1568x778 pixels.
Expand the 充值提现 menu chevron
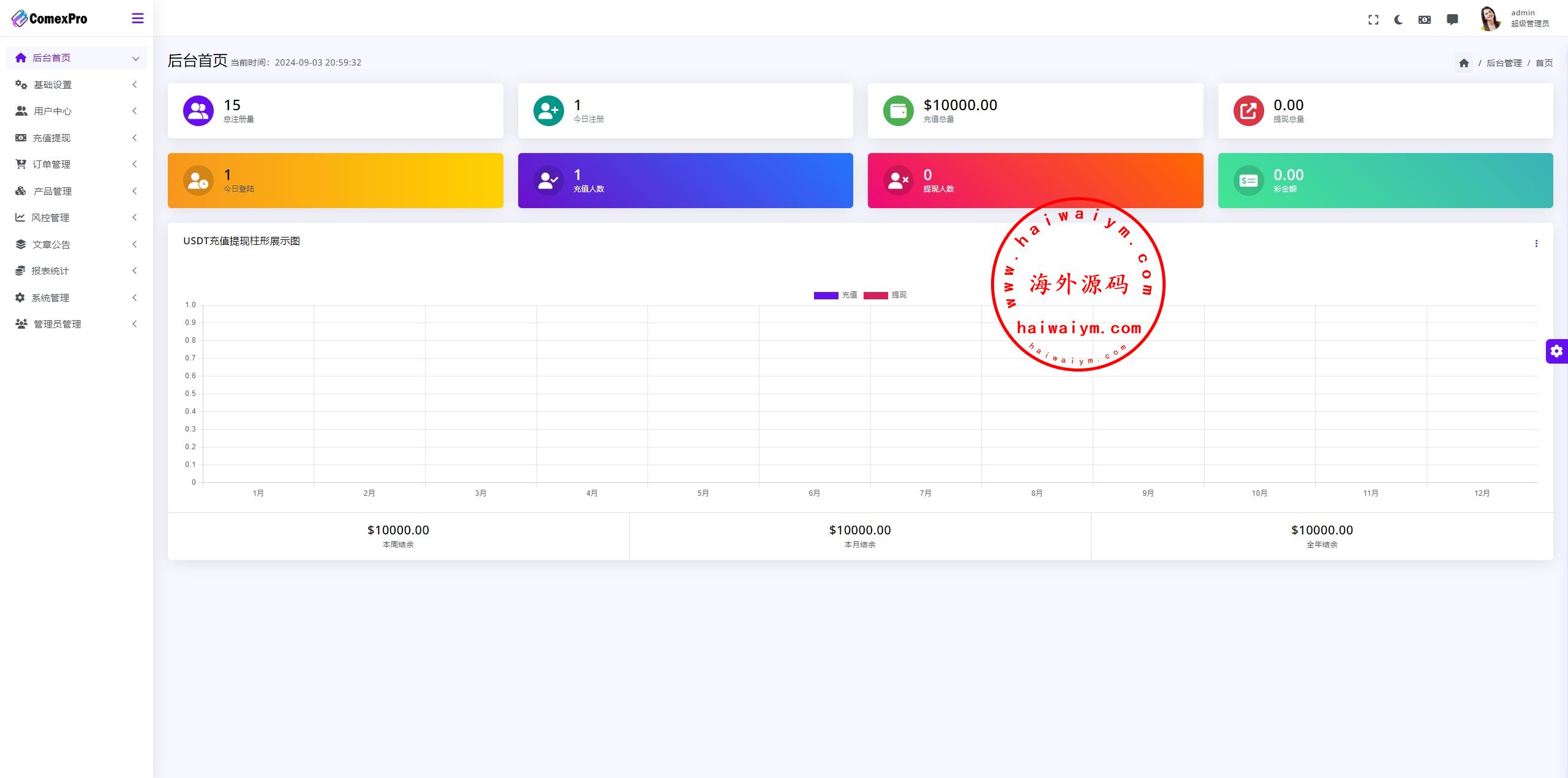[x=135, y=138]
